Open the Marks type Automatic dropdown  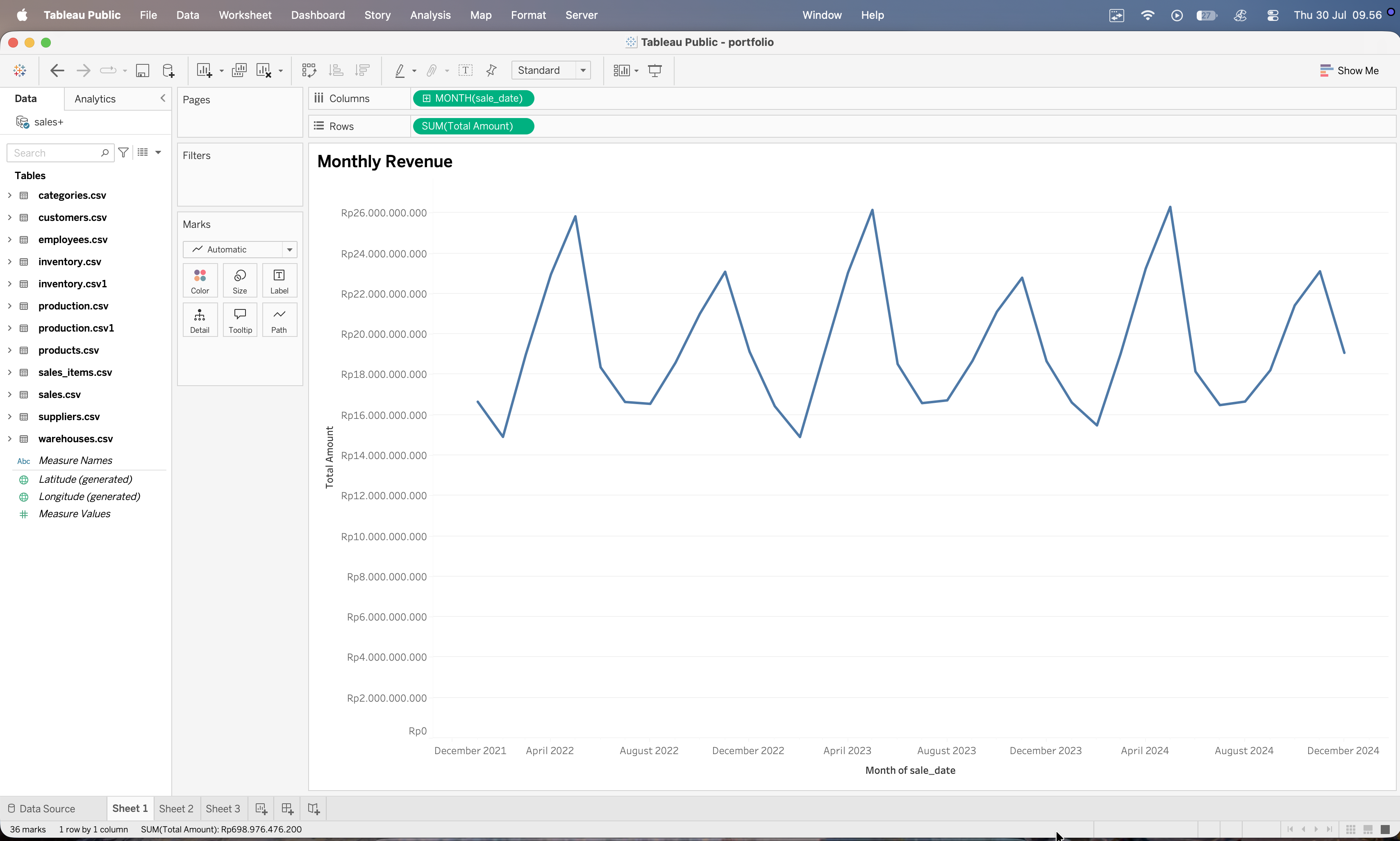(240, 249)
